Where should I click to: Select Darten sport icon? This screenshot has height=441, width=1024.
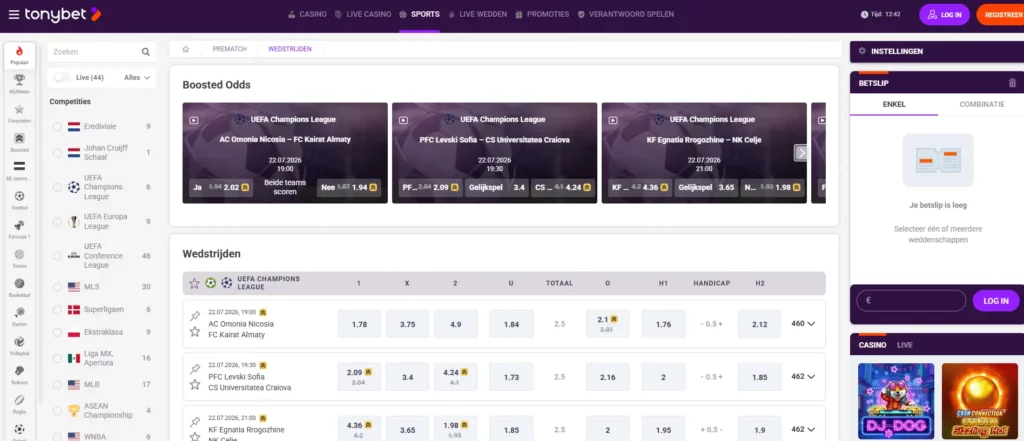[x=19, y=316]
